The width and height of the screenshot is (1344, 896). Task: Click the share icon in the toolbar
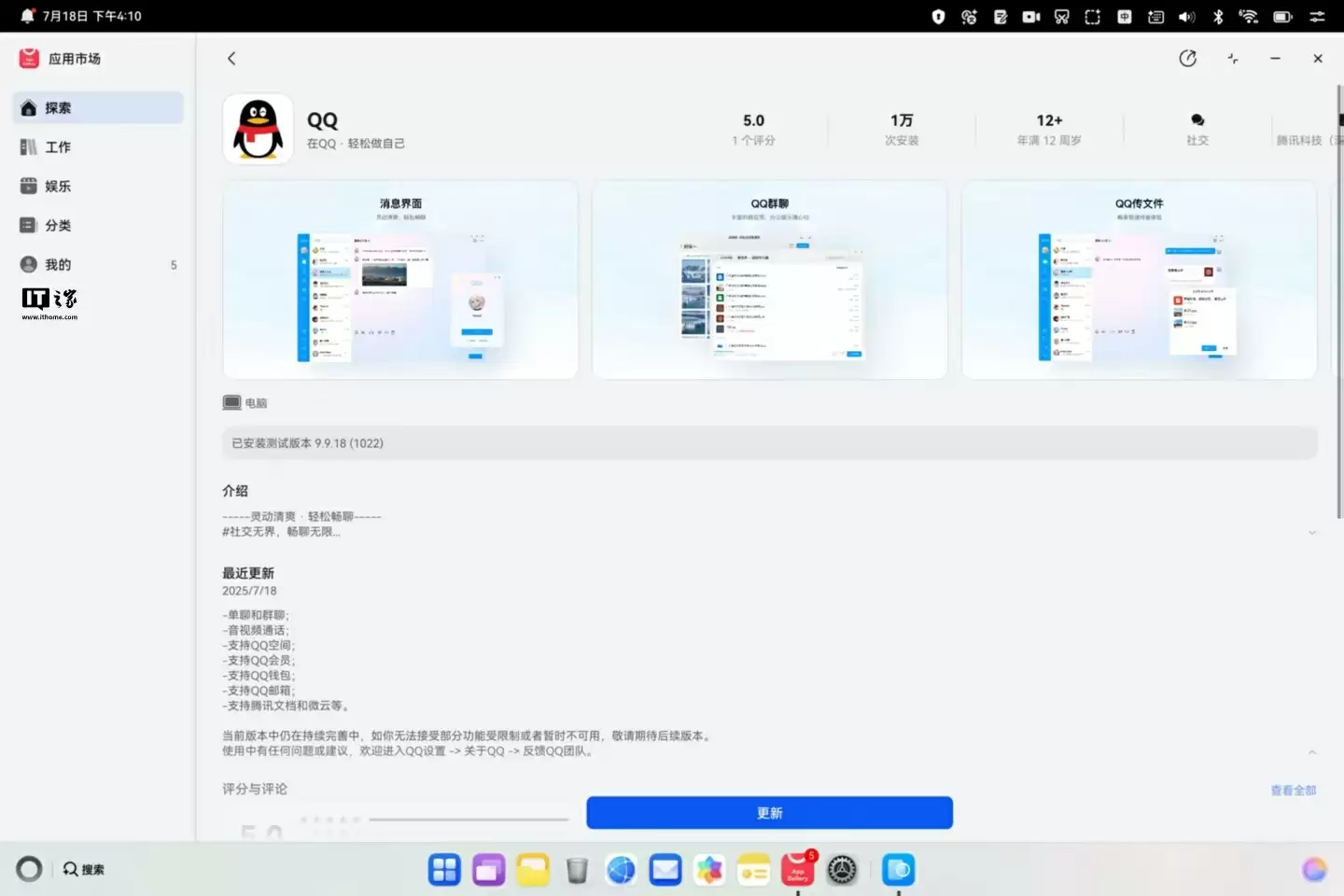pos(1188,58)
